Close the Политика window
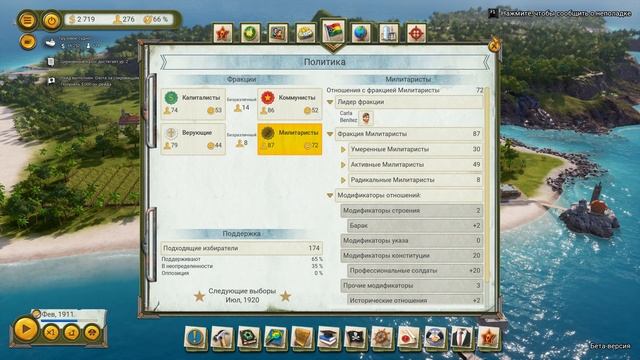Image resolution: width=640 pixels, height=360 pixels. pos(494,45)
